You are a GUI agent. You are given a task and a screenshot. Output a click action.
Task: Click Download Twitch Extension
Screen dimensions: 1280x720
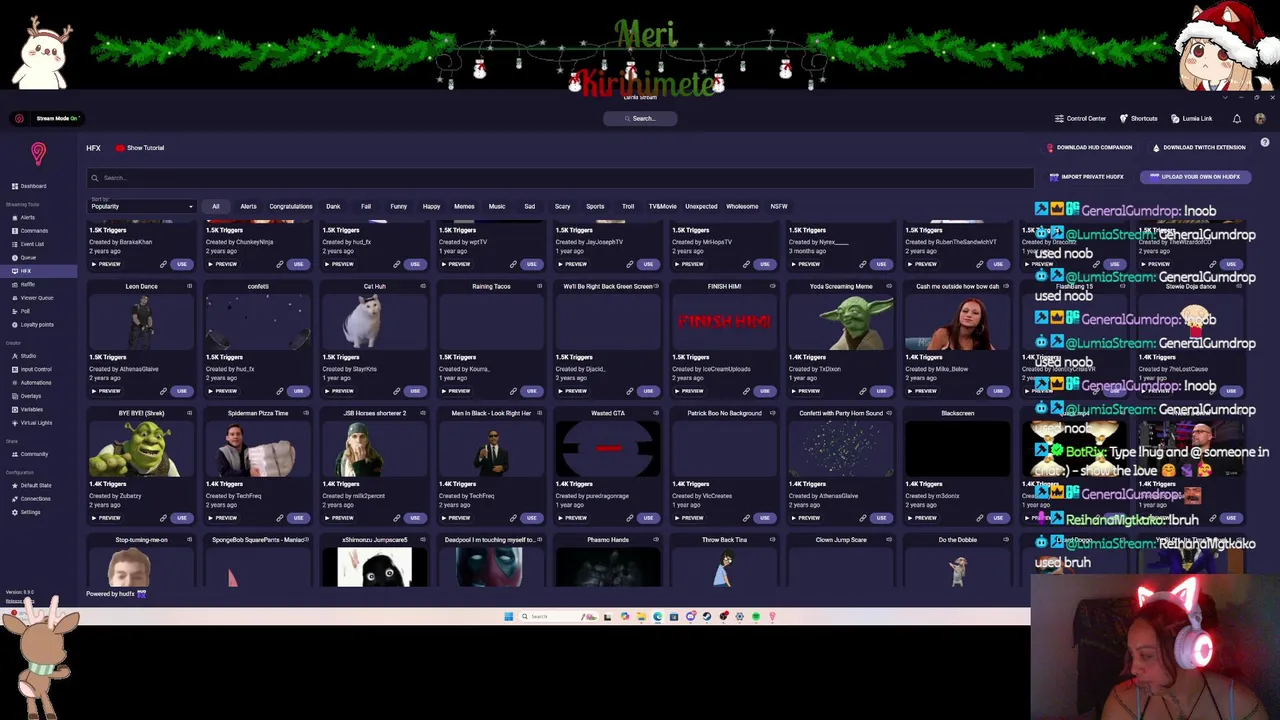coord(1199,148)
